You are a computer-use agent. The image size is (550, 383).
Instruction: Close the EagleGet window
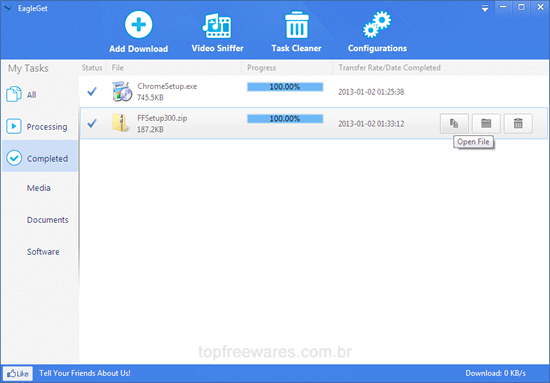540,7
